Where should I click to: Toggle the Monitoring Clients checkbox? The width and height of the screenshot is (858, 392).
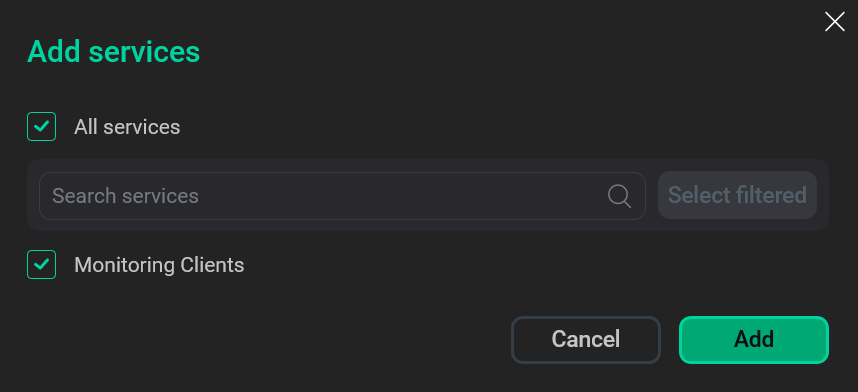click(x=42, y=264)
